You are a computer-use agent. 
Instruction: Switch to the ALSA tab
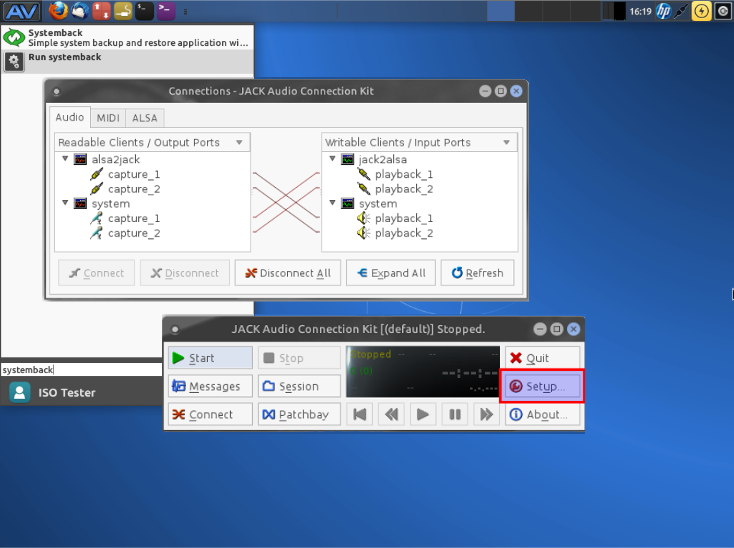tap(145, 118)
